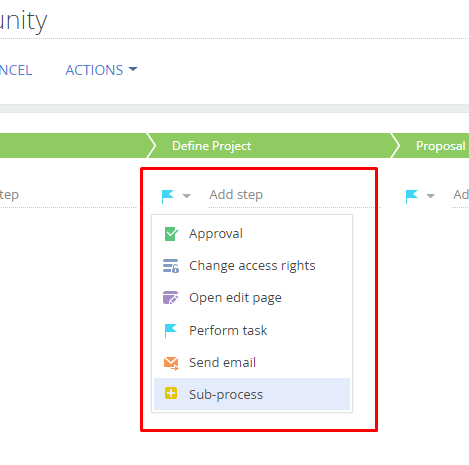
Task: Click the yellow Sub-process plus icon
Action: point(171,393)
